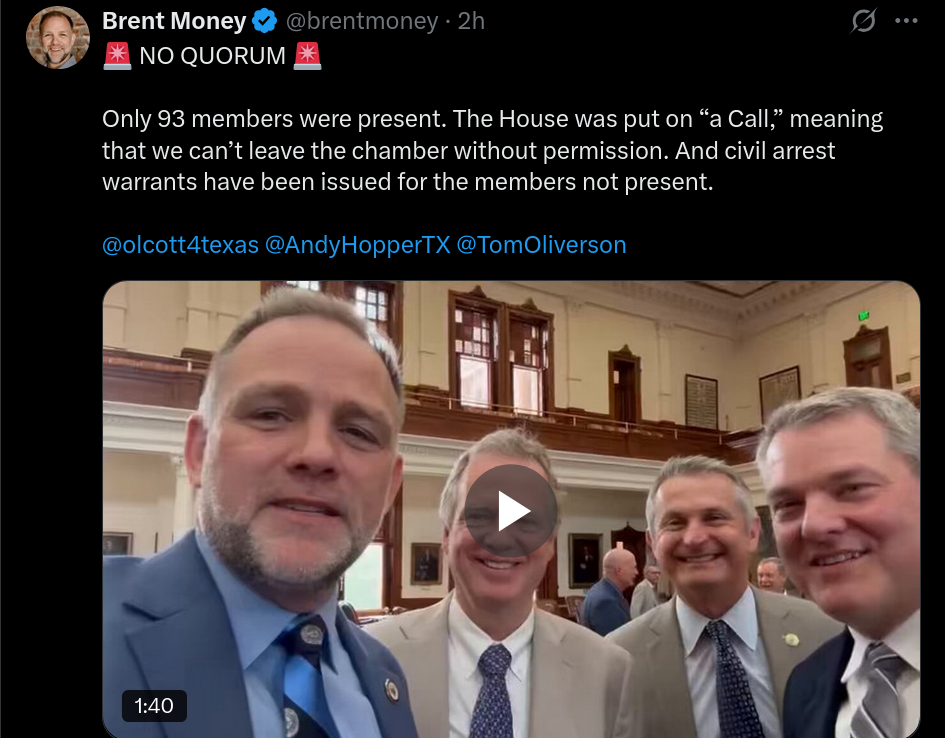Open the three-dot more options menu
Image resolution: width=945 pixels, height=738 pixels.
[x=906, y=21]
